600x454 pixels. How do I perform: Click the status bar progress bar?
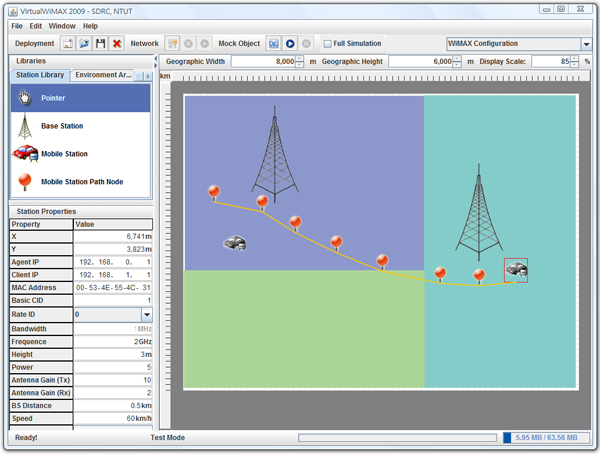tap(397, 438)
